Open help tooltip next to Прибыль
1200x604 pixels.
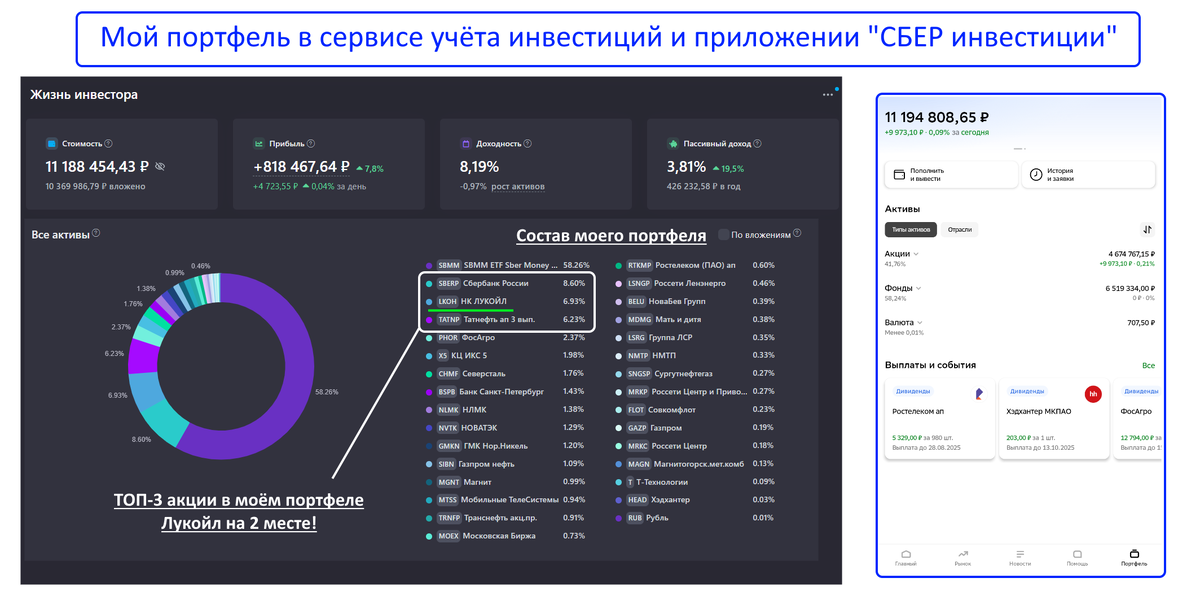click(311, 144)
